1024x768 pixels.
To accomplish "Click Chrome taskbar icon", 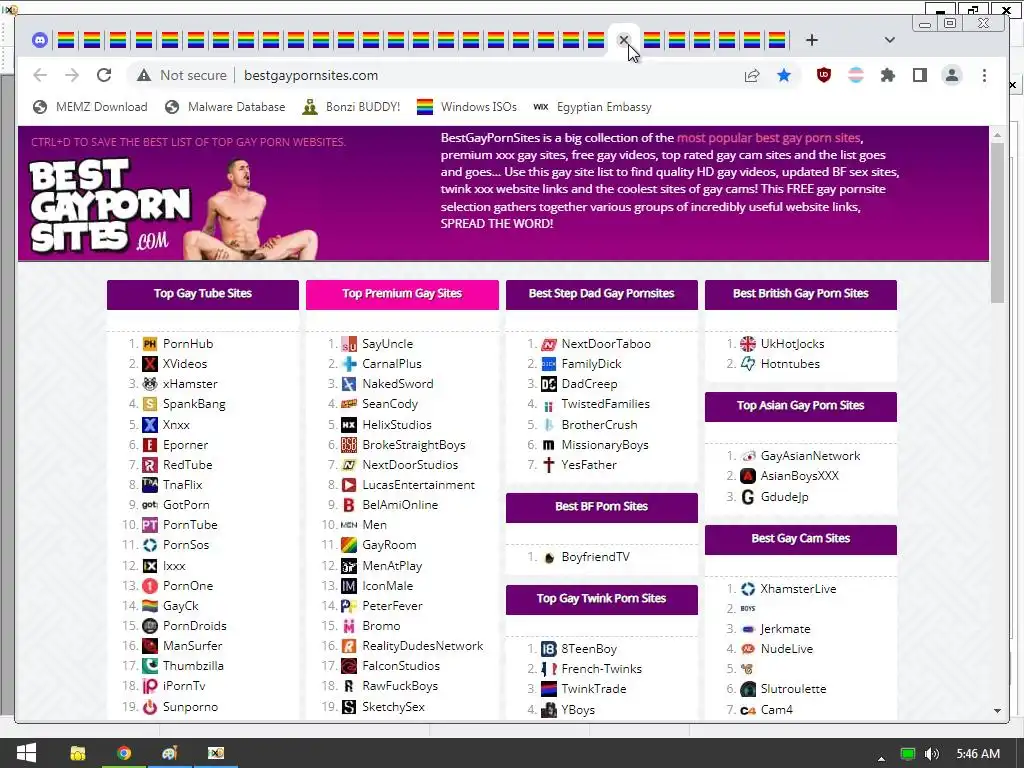I will point(123,754).
